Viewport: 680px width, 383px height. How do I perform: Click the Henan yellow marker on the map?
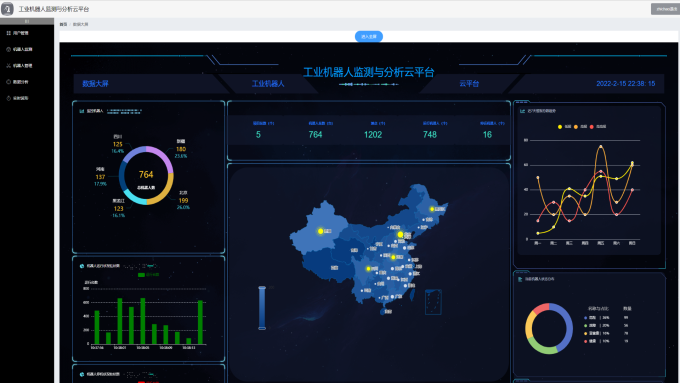pos(393,257)
